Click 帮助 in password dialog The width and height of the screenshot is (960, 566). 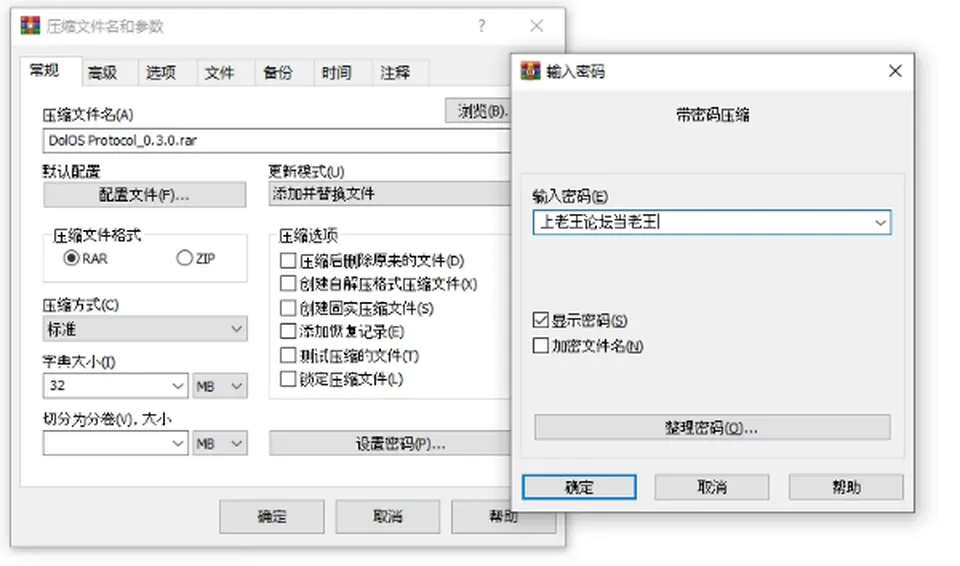tap(846, 488)
